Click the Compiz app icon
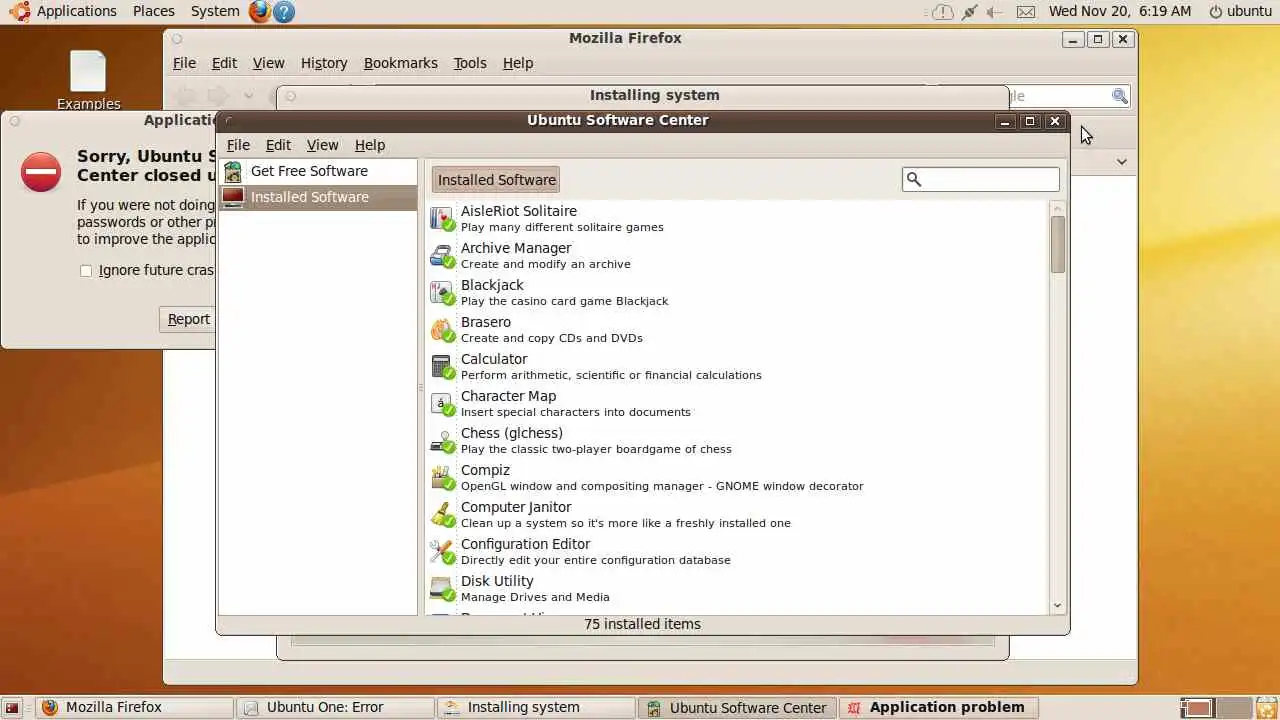This screenshot has width=1280, height=720. point(442,478)
